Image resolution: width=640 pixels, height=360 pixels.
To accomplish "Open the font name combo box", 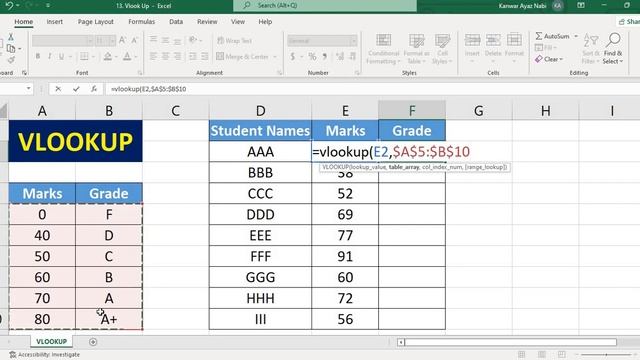I will [x=63, y=40].
